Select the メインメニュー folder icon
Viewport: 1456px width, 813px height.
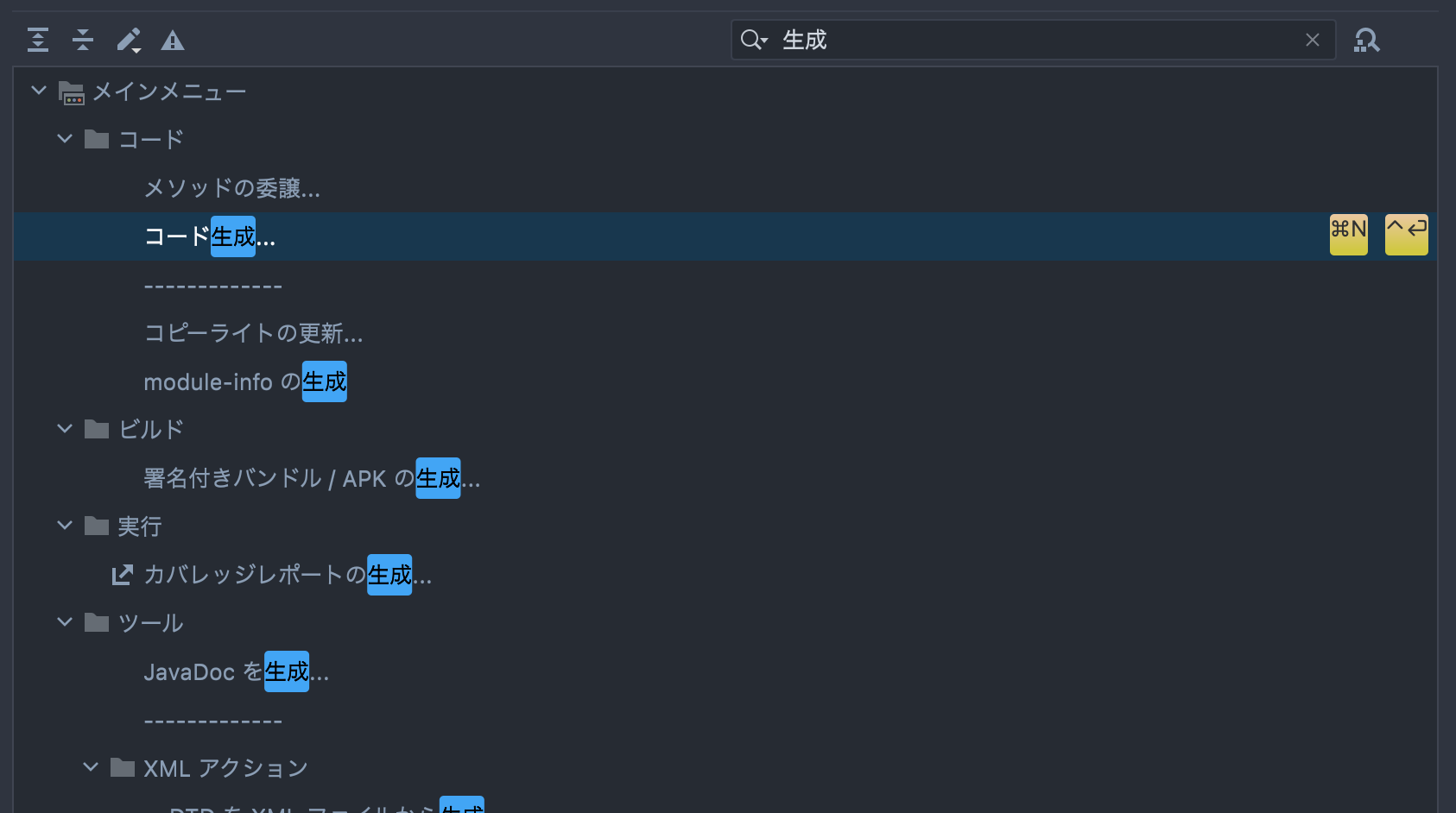(x=71, y=91)
